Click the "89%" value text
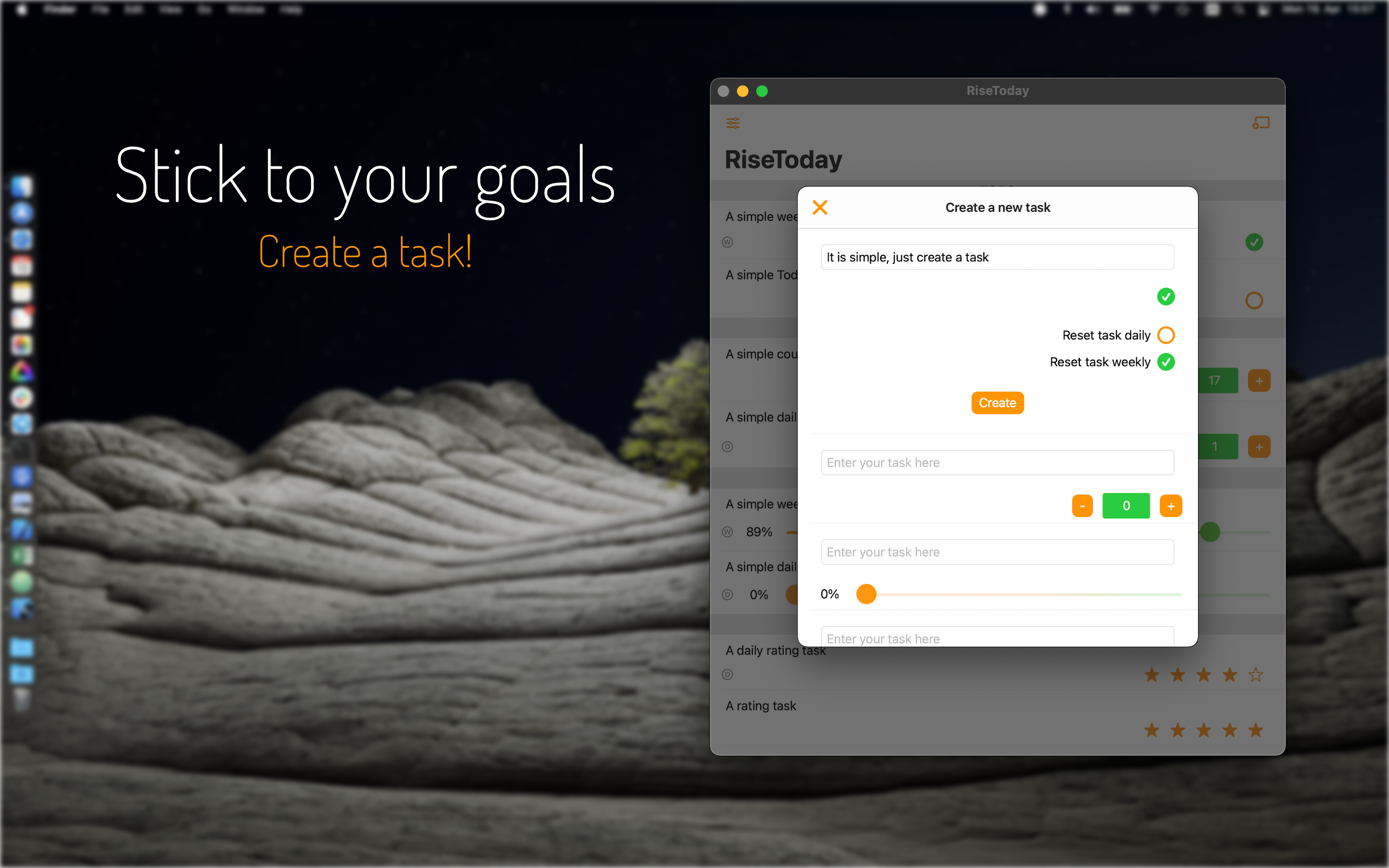1389x868 pixels. [759, 532]
